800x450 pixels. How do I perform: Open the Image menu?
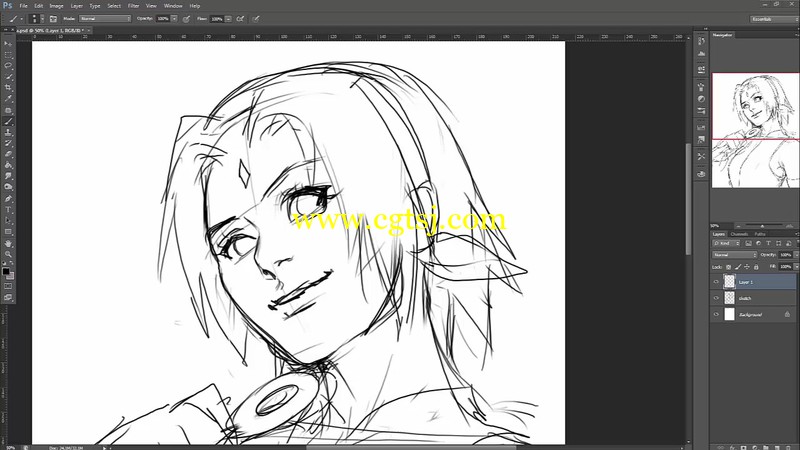coord(56,6)
